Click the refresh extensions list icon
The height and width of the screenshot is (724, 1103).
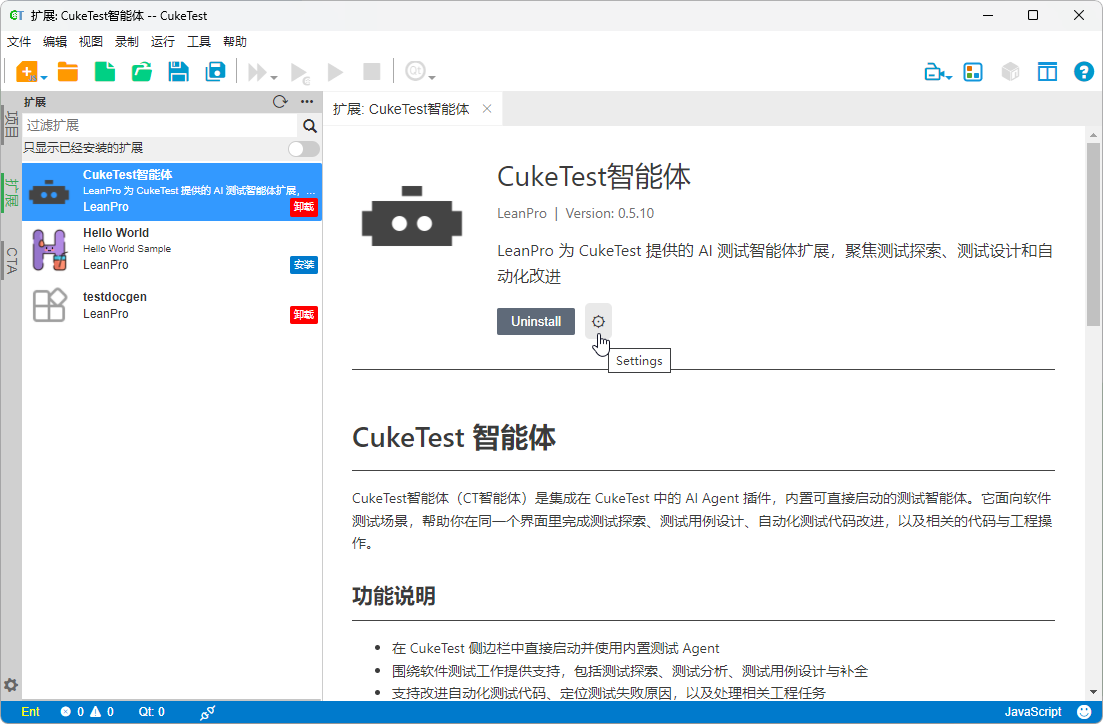[x=280, y=101]
